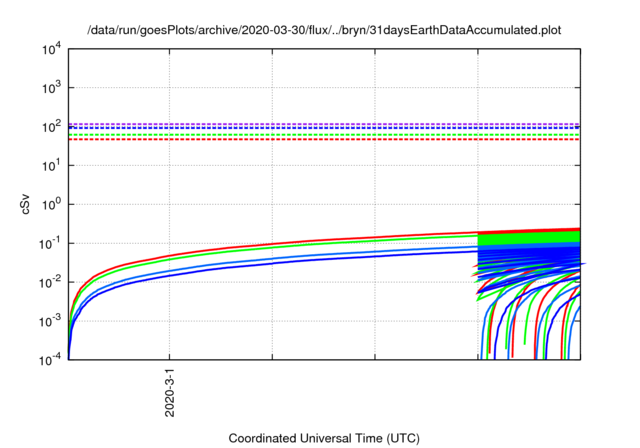Click the 10^-1 y-axis tick label

pos(51,244)
